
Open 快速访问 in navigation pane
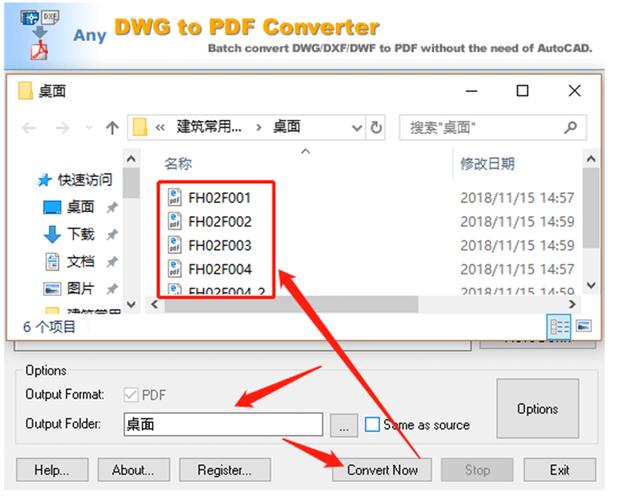[x=85, y=180]
